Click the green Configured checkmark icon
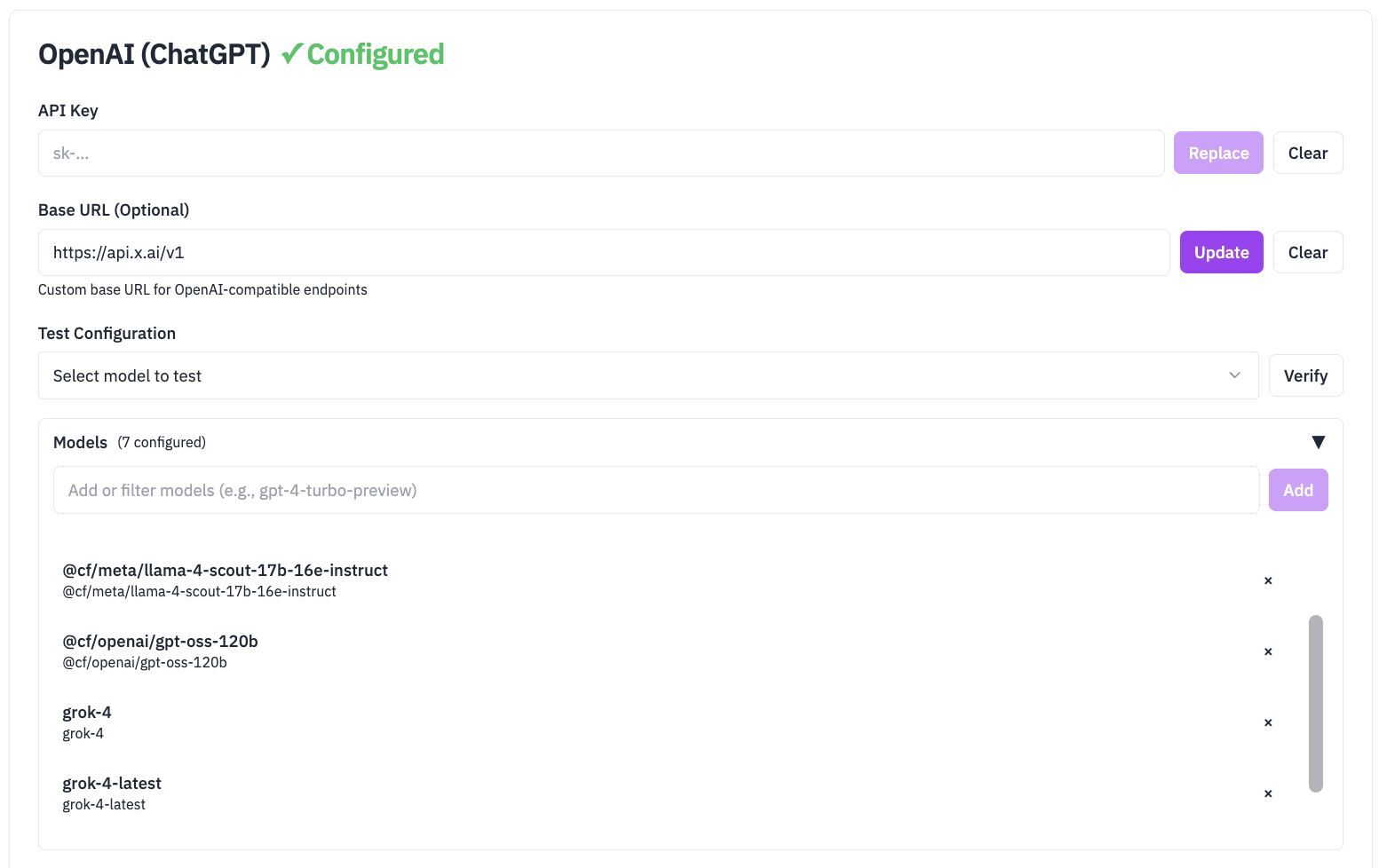The height and width of the screenshot is (868, 1387). coord(292,54)
